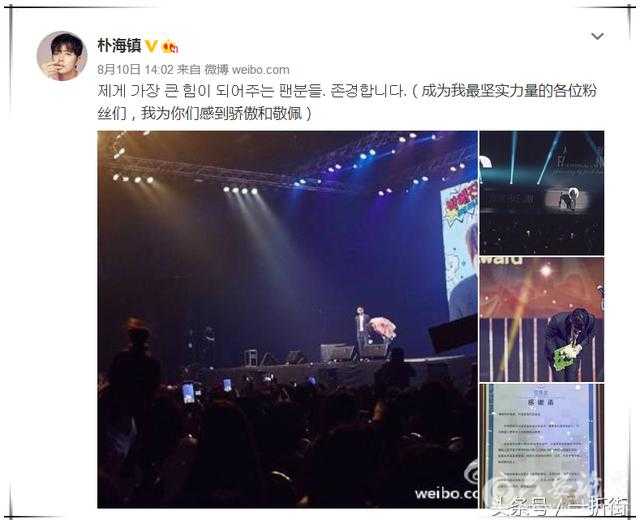Viewport: 640px width, 524px height.
Task: Click the weibo.co watermark text
Action: (446, 494)
